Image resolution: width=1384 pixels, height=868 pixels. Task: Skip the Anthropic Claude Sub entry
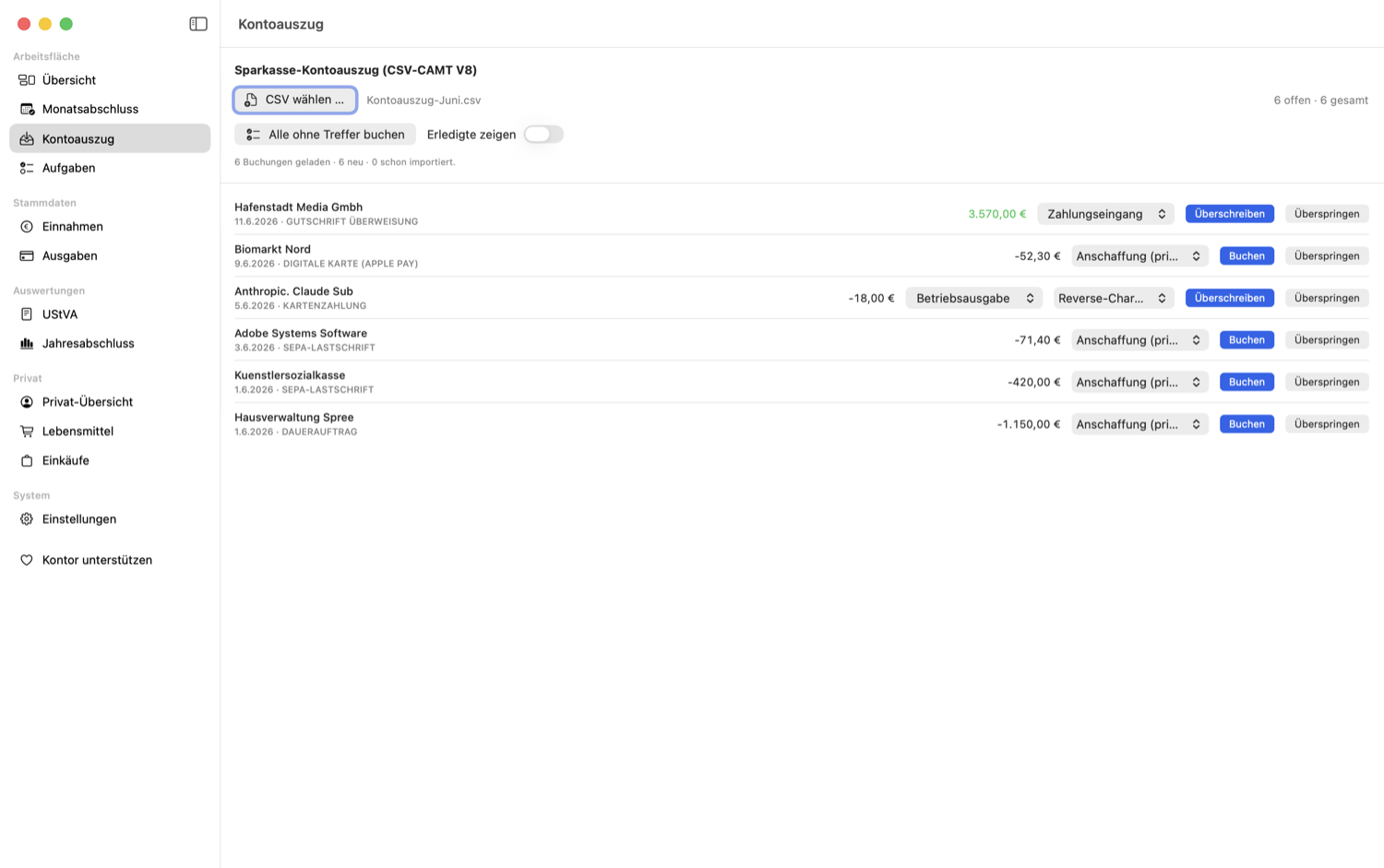click(1327, 298)
